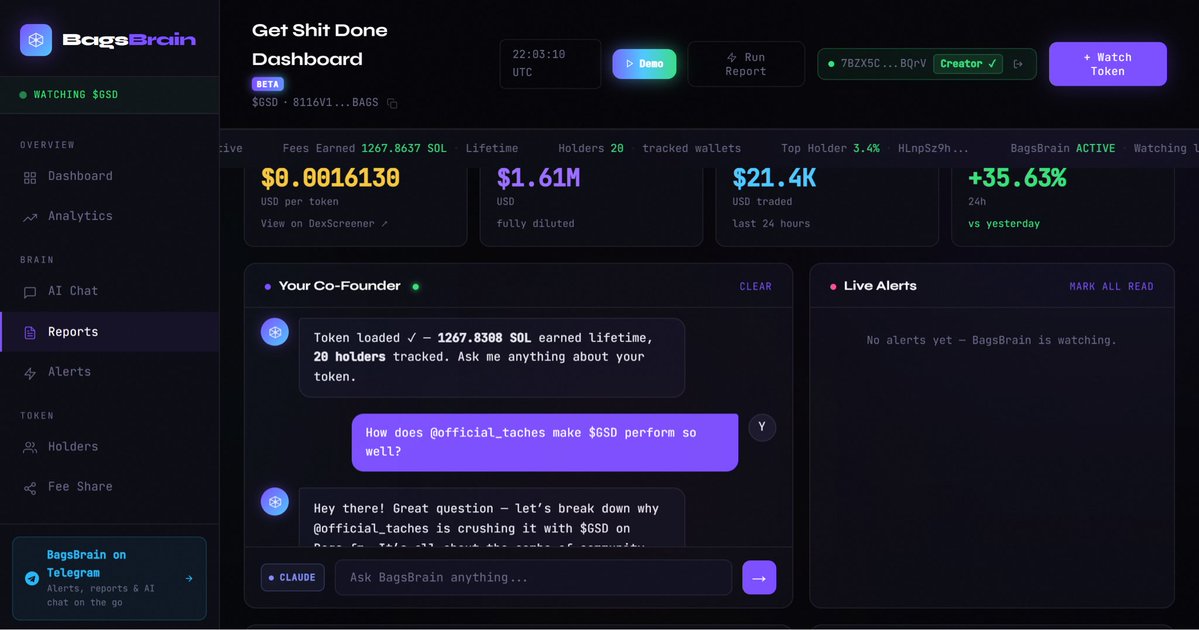1199x630 pixels.
Task: Click the Your Co-Founder heading
Action: tap(340, 286)
